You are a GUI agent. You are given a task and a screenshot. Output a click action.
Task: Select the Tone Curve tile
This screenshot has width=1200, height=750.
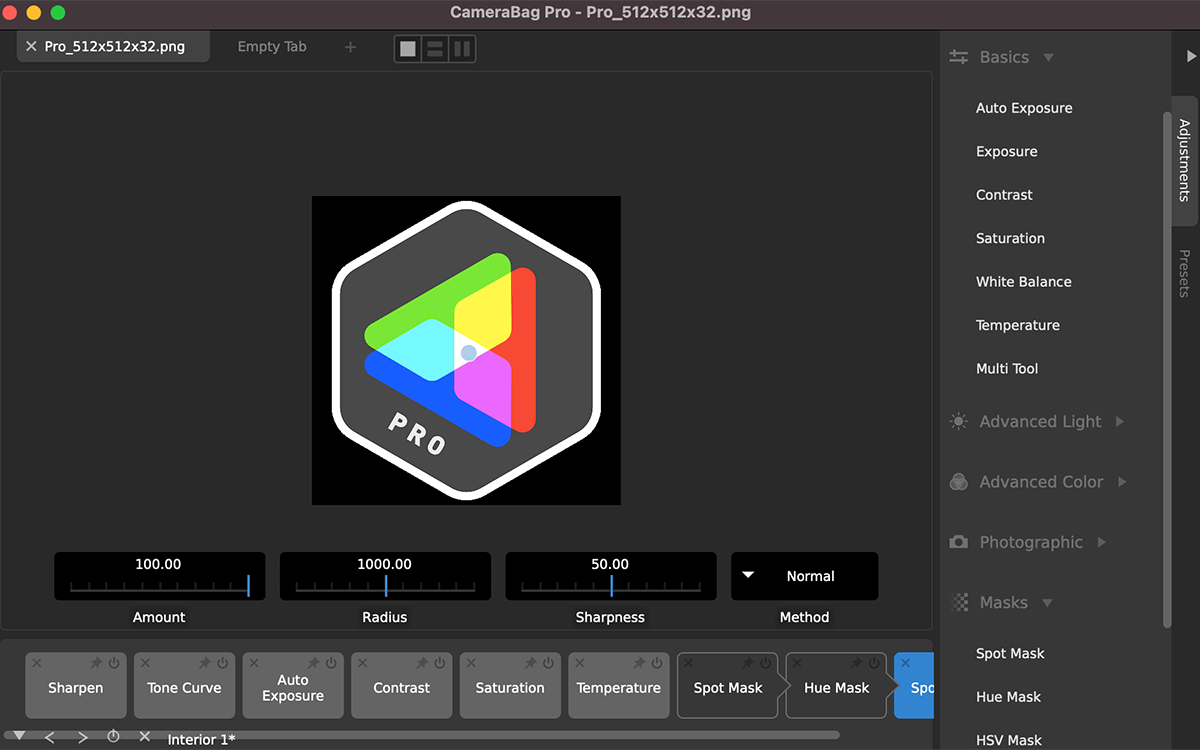[184, 686]
